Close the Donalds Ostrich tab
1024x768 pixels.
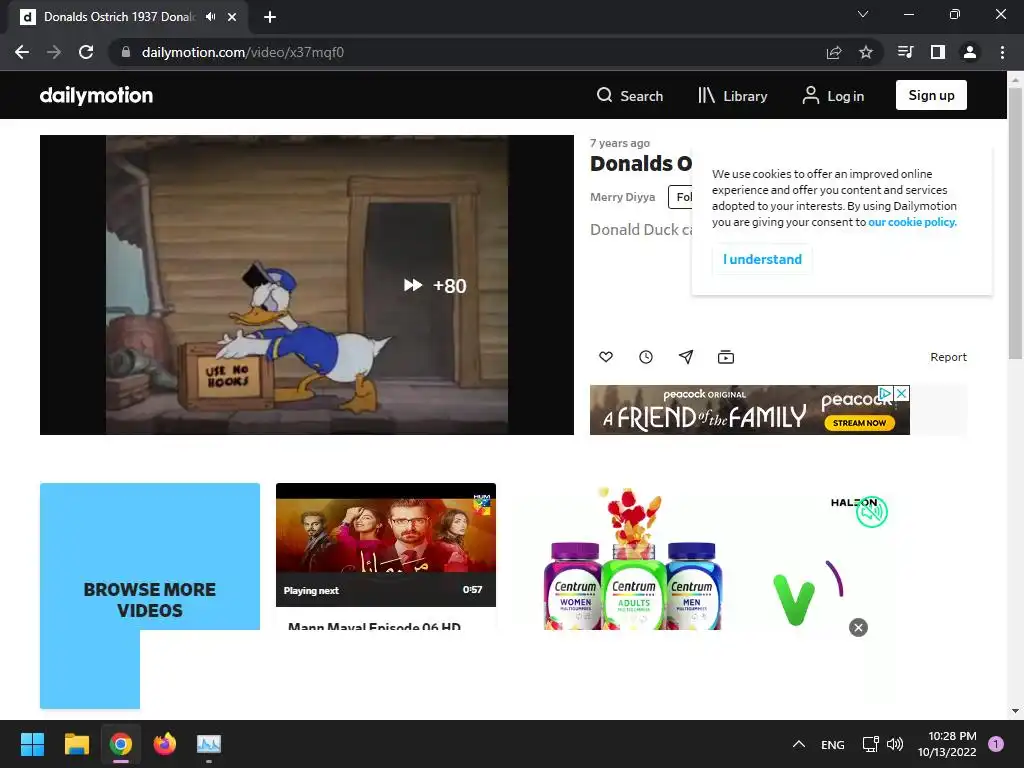coord(232,17)
